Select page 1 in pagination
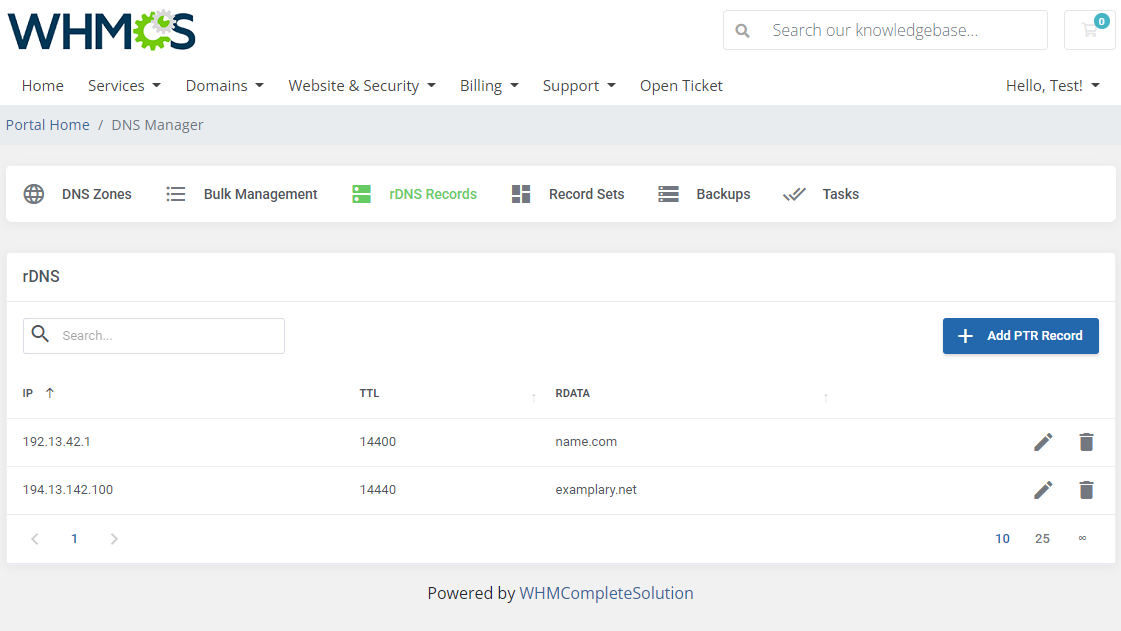This screenshot has width=1121, height=631. [74, 539]
